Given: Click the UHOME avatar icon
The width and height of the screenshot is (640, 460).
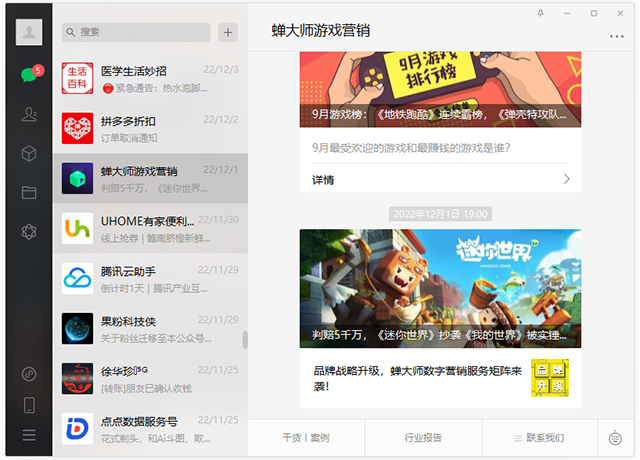Looking at the screenshot, I should (x=78, y=229).
